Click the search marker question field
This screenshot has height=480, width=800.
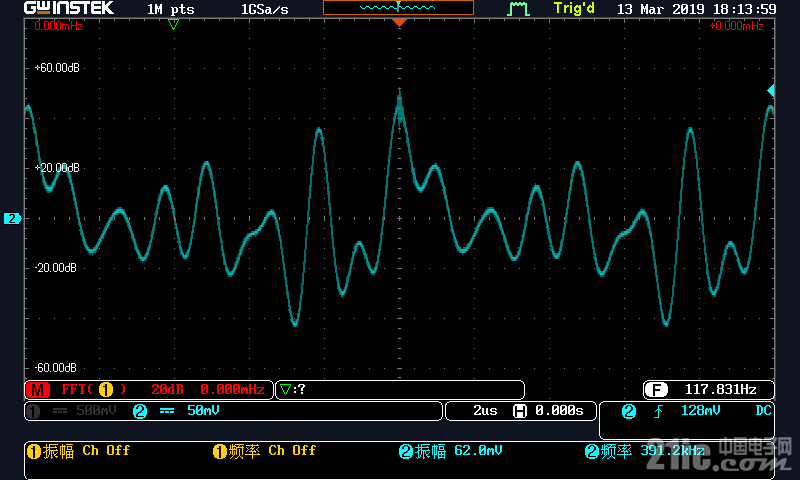tap(400, 390)
